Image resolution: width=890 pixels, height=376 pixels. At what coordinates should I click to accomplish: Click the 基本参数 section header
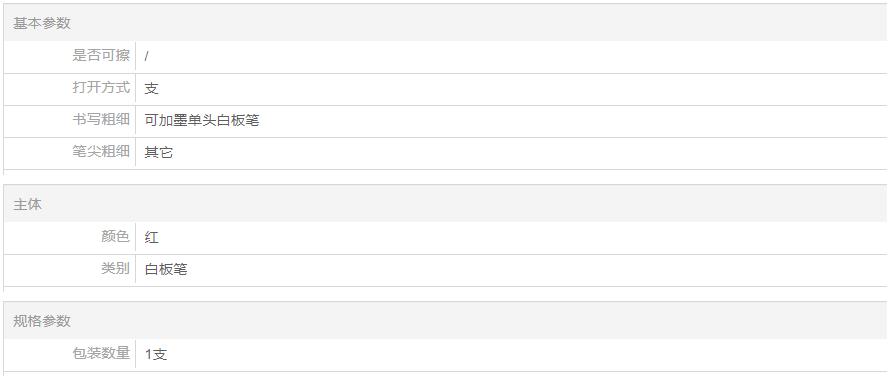click(x=42, y=23)
